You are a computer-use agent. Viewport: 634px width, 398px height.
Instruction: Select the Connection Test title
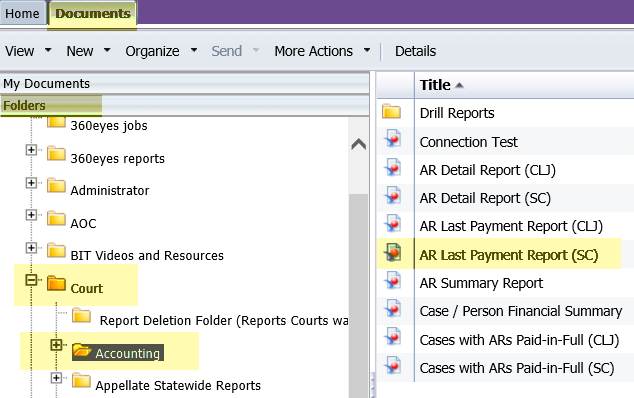(468, 142)
